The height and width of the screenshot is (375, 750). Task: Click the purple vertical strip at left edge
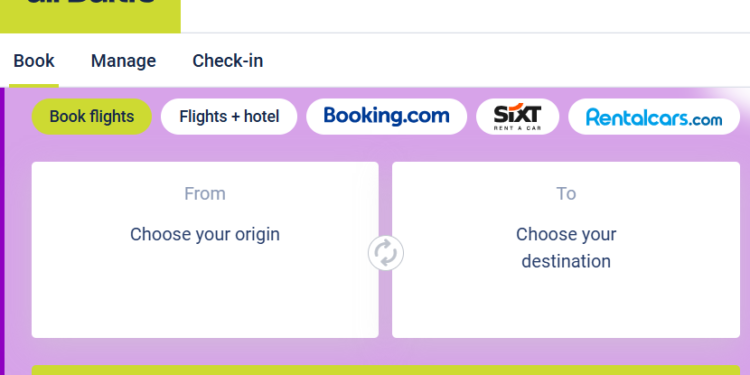[x=2, y=231]
